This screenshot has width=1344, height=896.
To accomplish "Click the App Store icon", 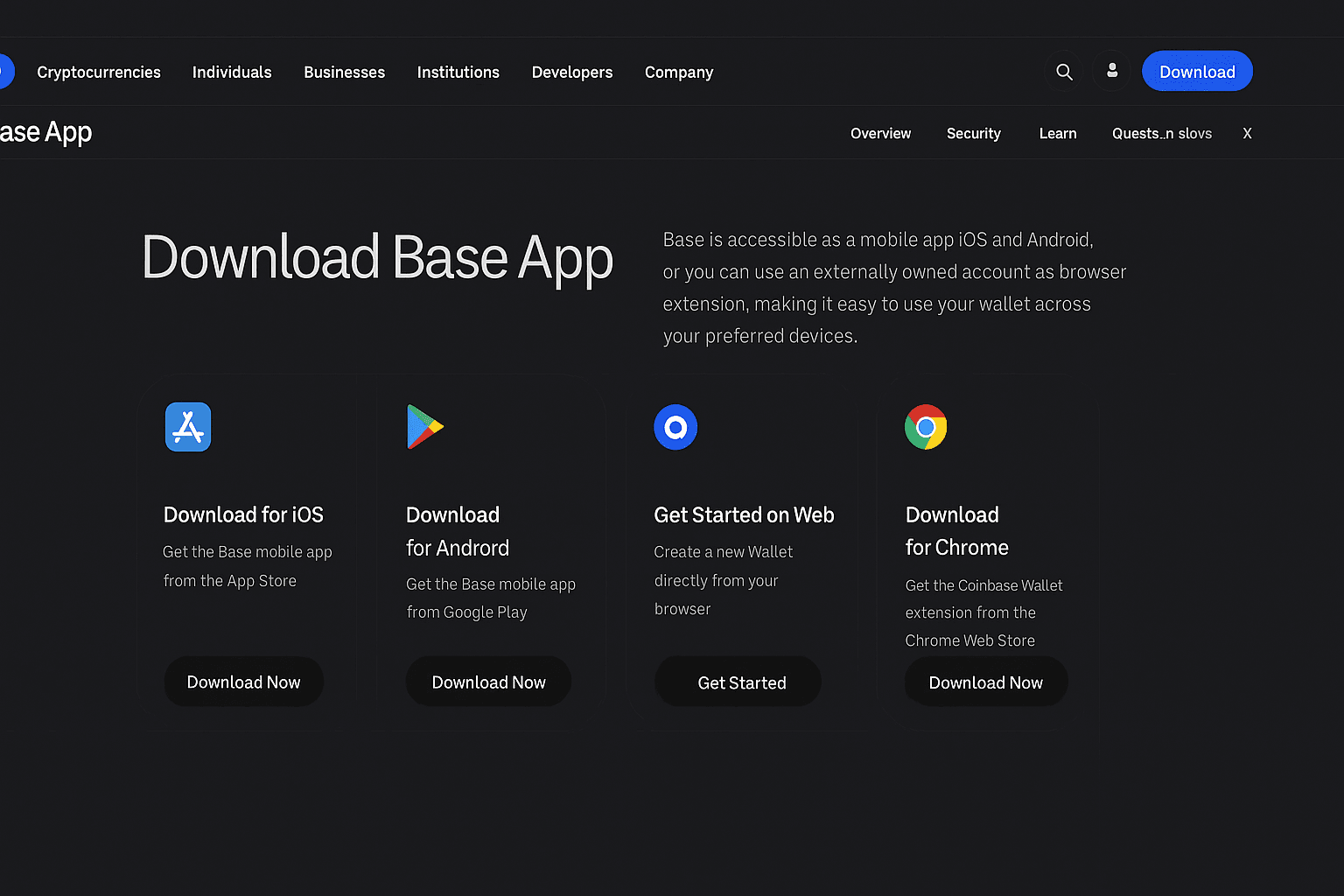I will click(x=188, y=427).
